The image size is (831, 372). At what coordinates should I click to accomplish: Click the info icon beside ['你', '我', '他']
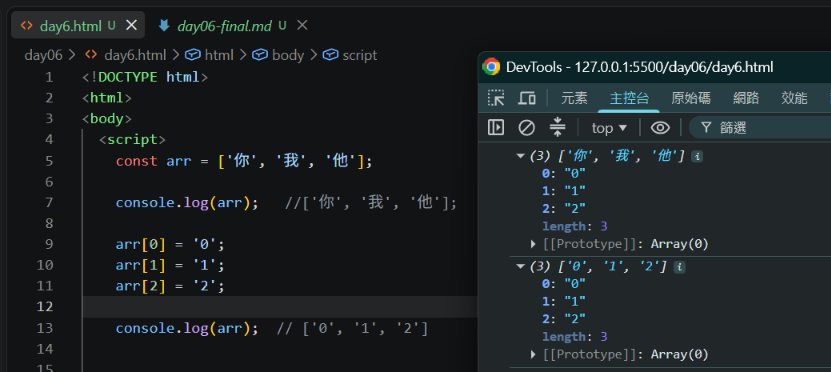[697, 157]
